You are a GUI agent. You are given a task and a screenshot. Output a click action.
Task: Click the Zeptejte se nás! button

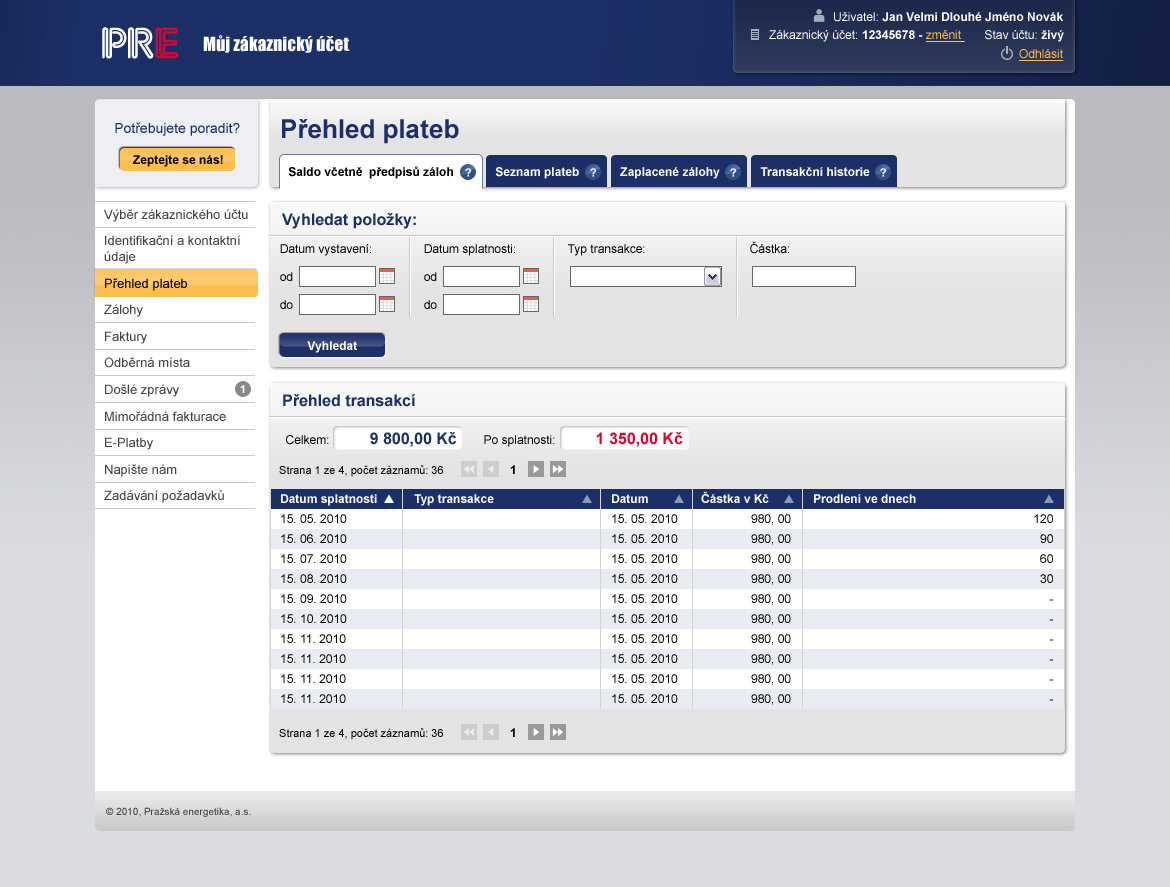(x=178, y=159)
